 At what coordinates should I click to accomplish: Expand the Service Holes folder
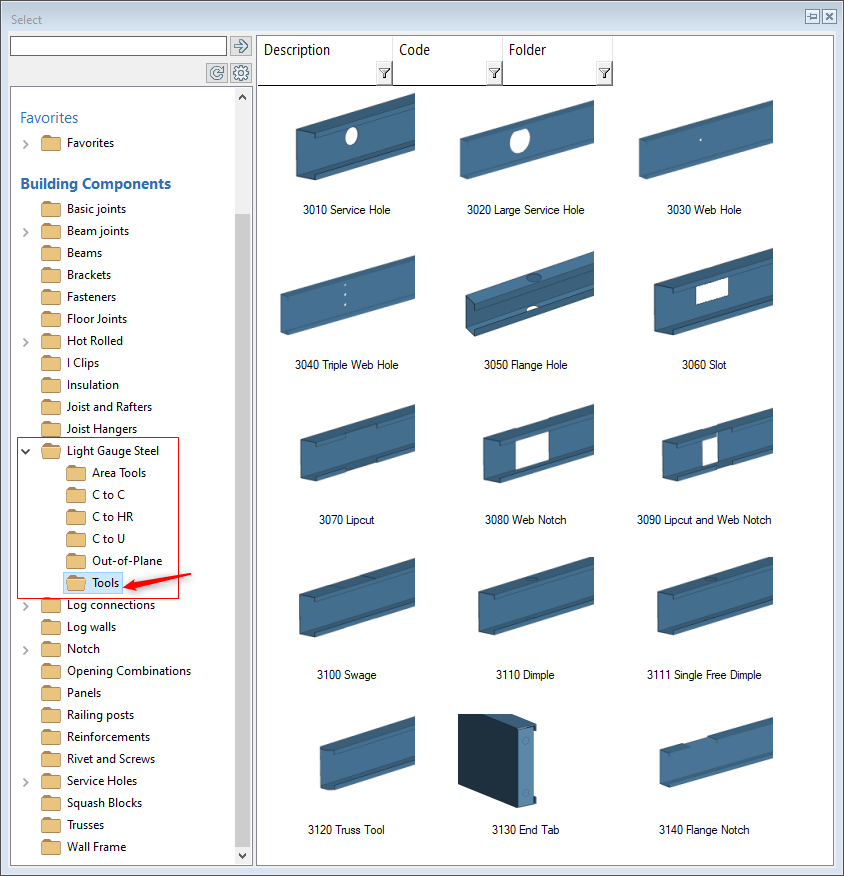26,782
